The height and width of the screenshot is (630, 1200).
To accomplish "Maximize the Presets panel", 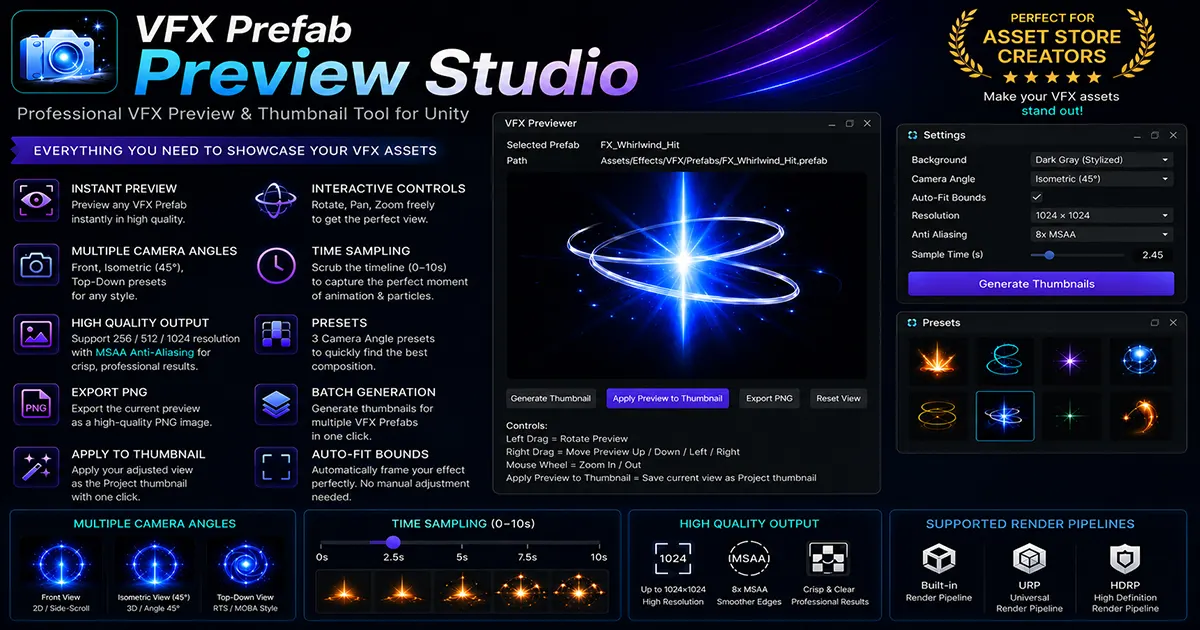I will [x=1154, y=323].
